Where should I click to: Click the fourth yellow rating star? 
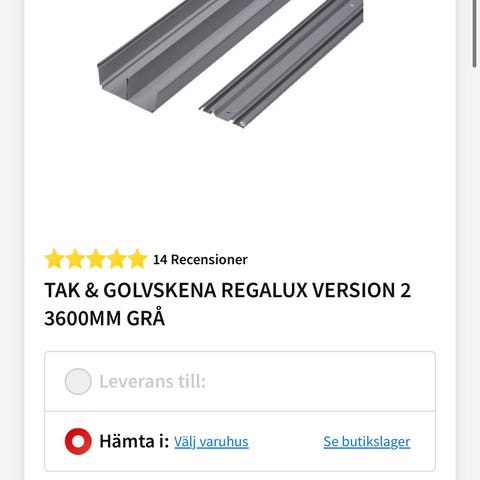click(116, 259)
